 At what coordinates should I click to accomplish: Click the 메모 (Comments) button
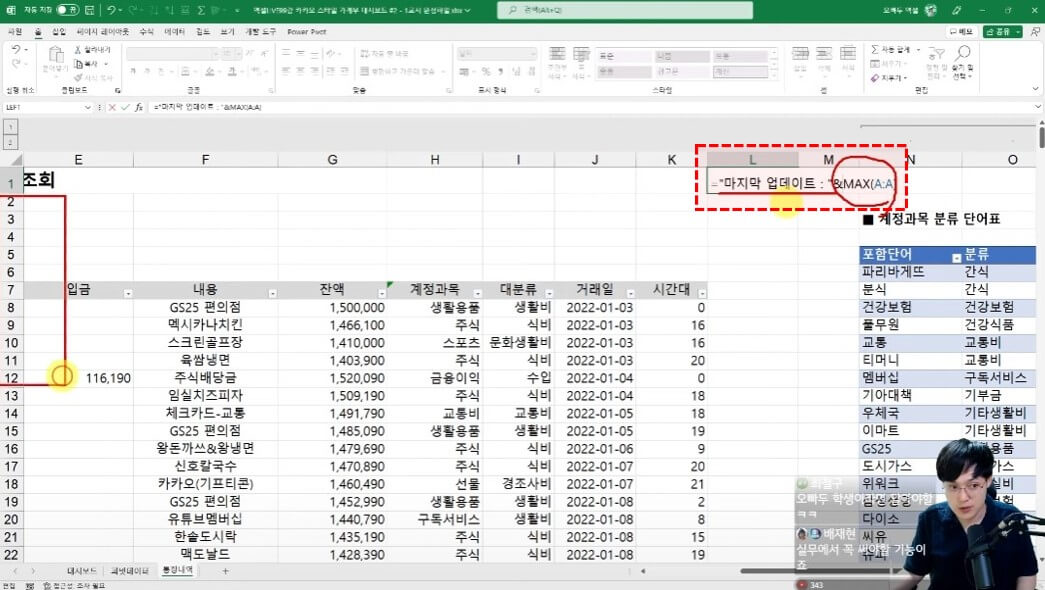point(960,31)
